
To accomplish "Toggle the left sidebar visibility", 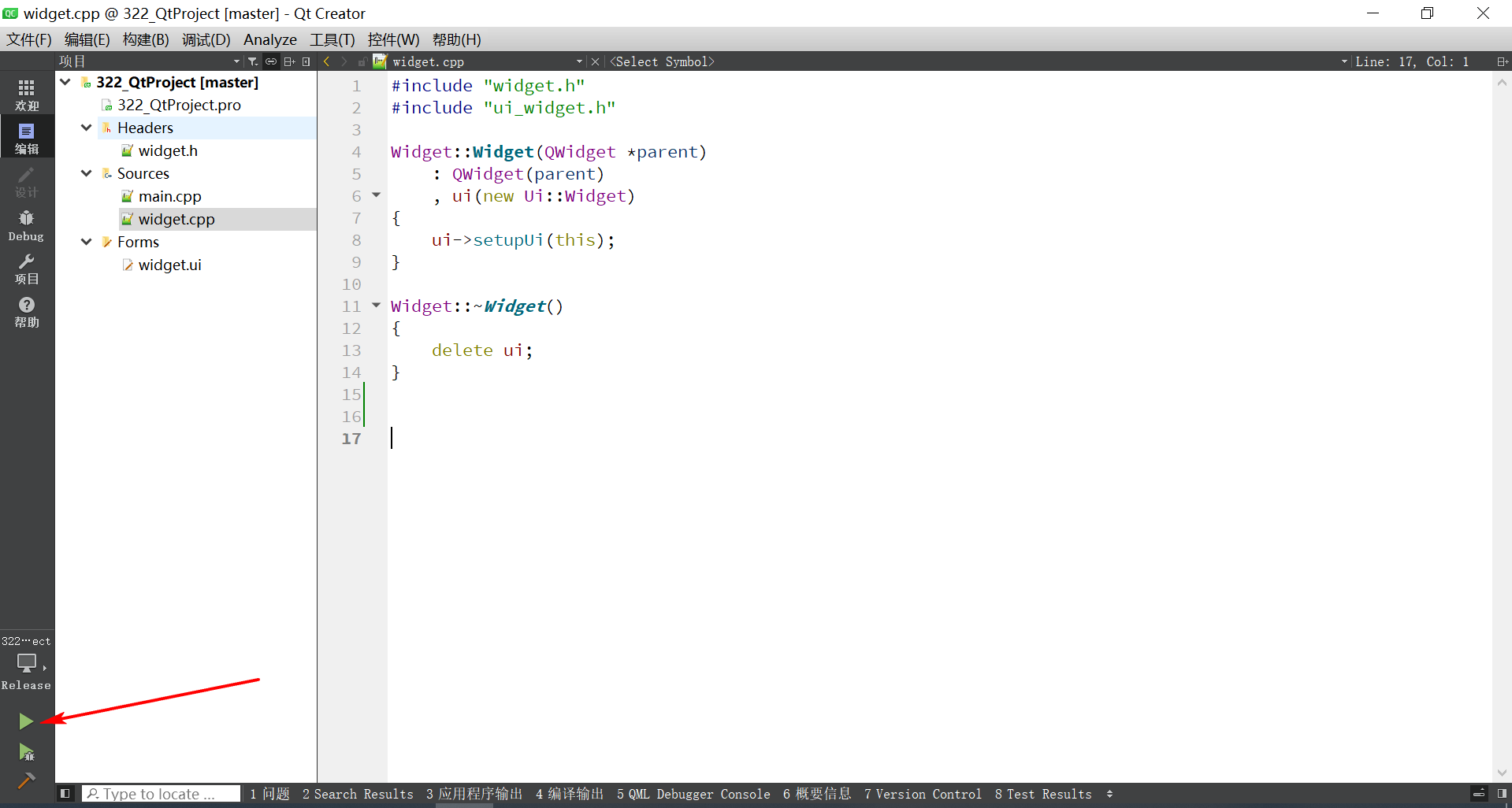I will click(65, 794).
